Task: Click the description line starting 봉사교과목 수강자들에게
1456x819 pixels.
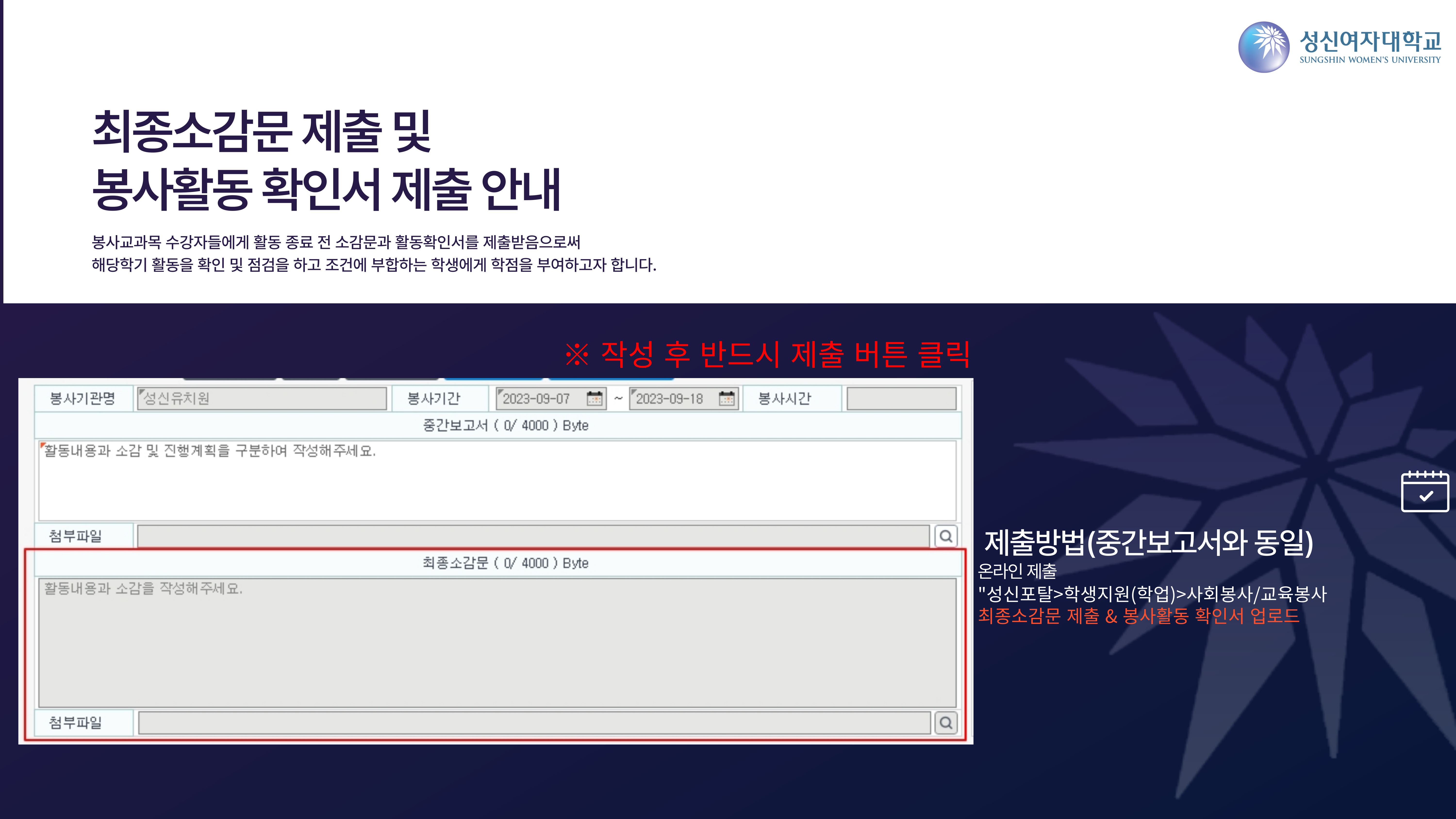Action: pyautogui.click(x=336, y=242)
